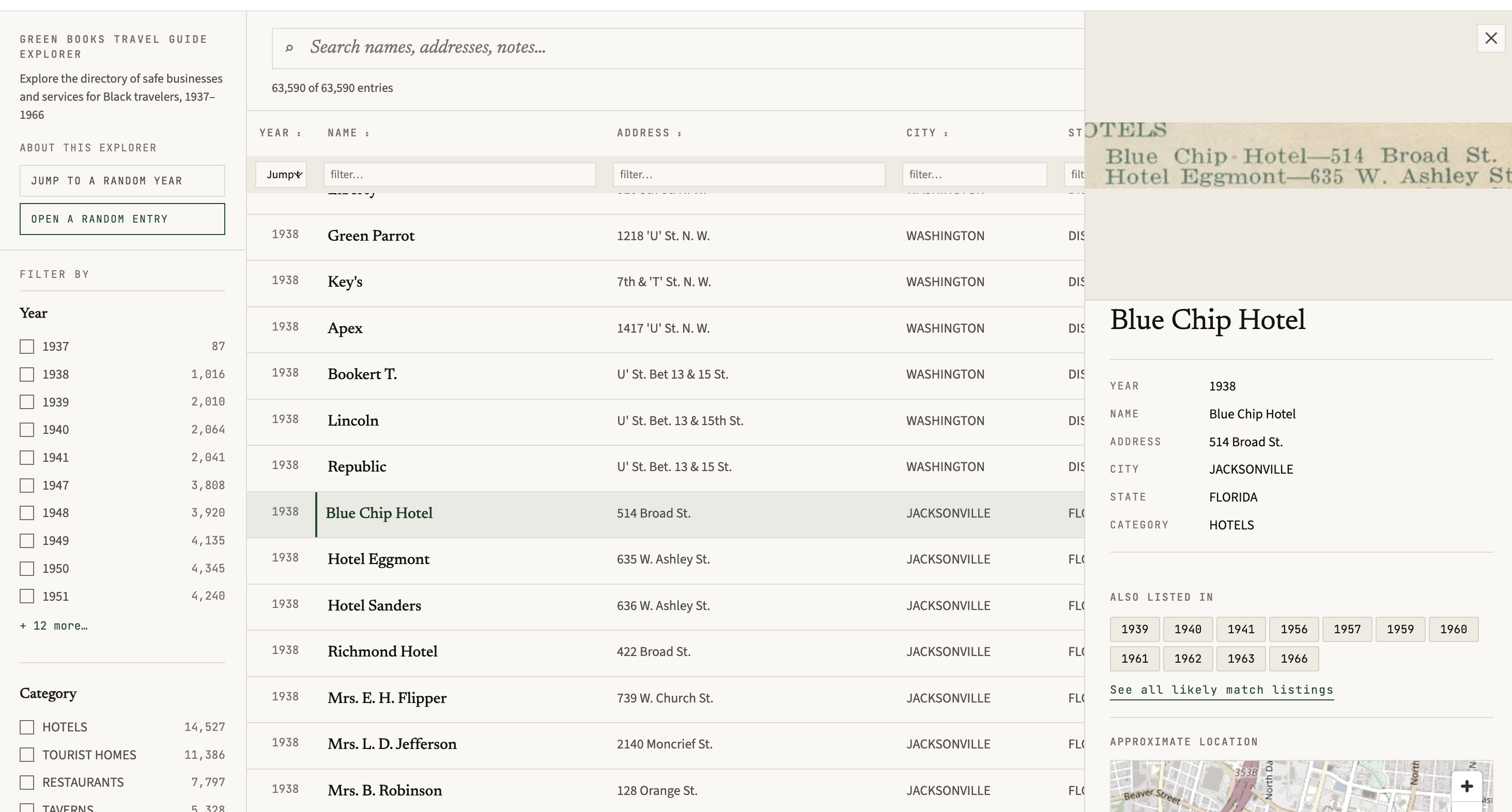This screenshot has width=1512, height=812.
Task: Zoom in on the approximate location map
Action: (x=1466, y=786)
